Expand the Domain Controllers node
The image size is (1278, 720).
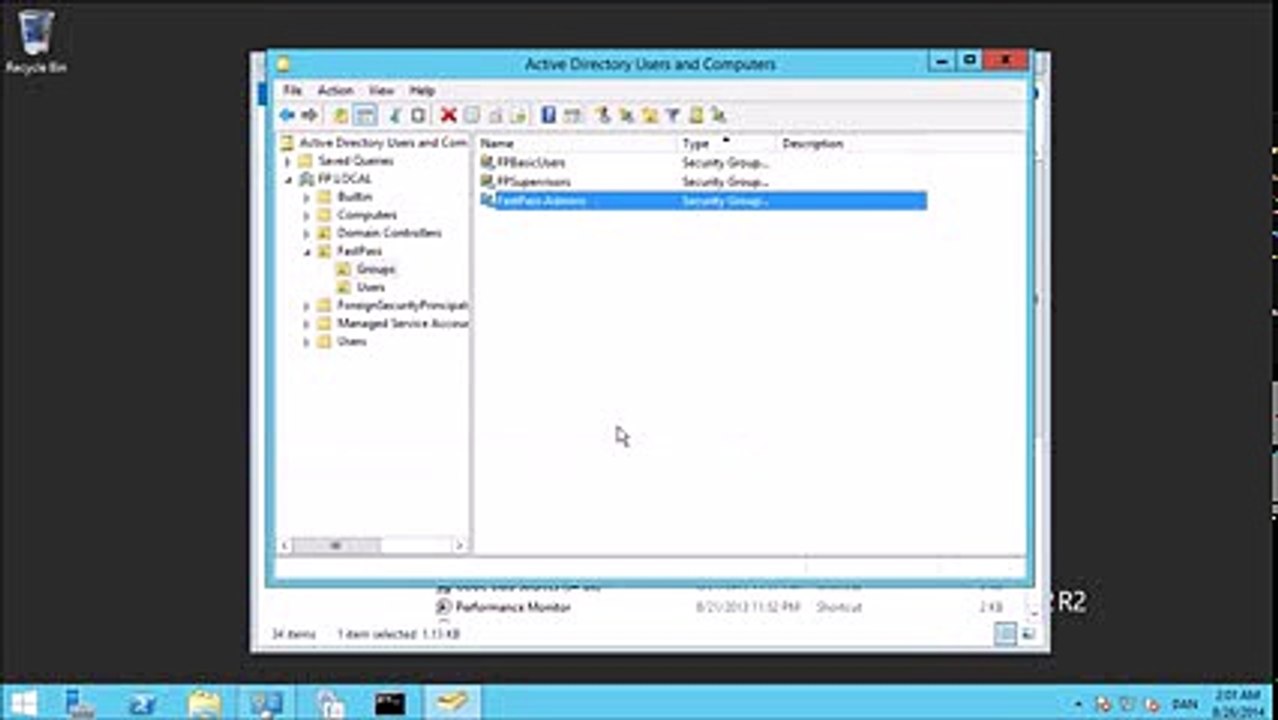click(307, 234)
